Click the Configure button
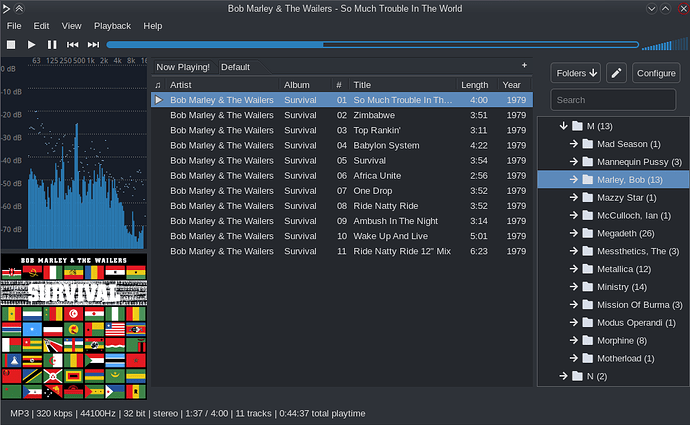 [656, 73]
